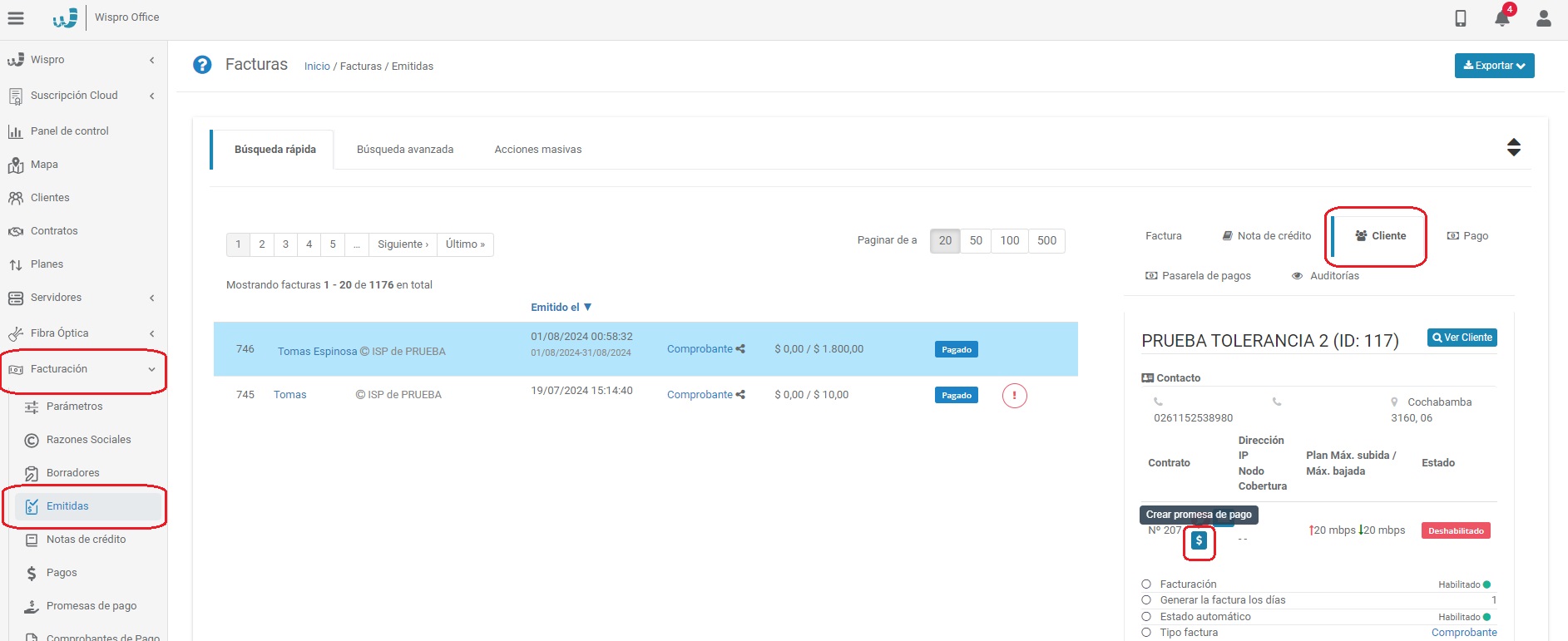This screenshot has width=1568, height=641.
Task: Select the Tipo factura radio option
Action: click(x=1146, y=633)
